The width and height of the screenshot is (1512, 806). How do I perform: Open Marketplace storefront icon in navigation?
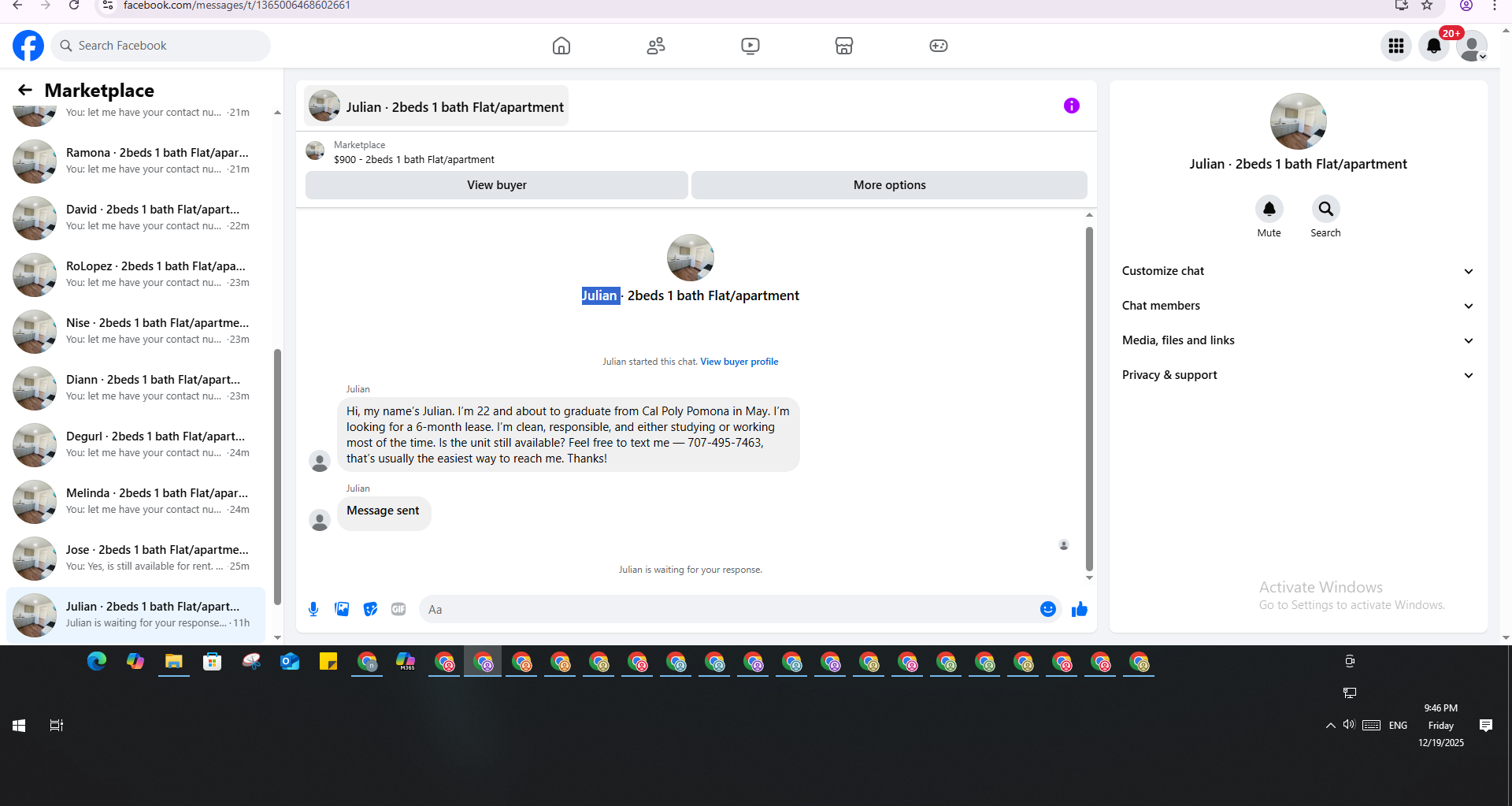pos(844,46)
